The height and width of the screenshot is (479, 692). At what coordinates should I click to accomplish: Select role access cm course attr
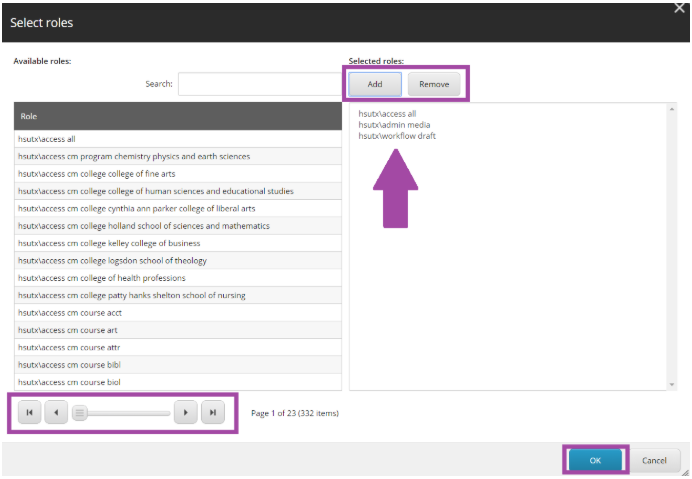tap(178, 347)
